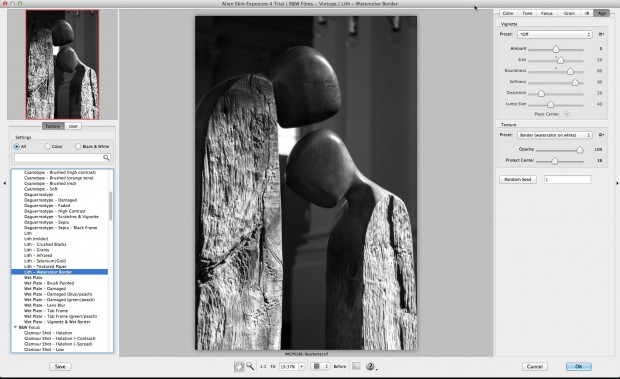Click the Texture Opacity value 100
The image size is (620, 379).
coord(598,149)
